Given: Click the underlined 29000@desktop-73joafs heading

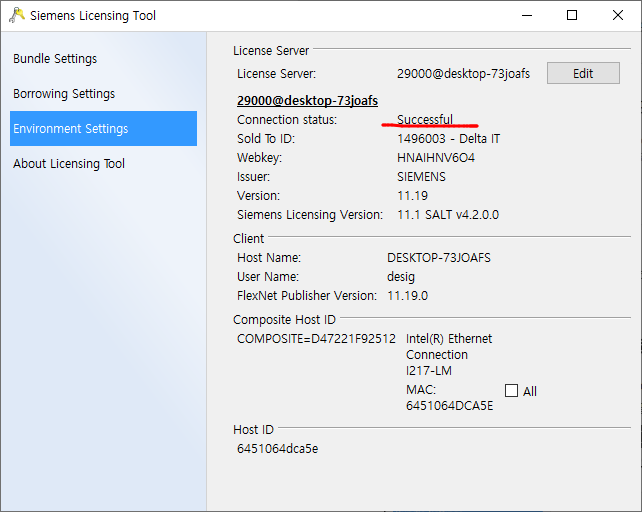Looking at the screenshot, I should pos(307,101).
